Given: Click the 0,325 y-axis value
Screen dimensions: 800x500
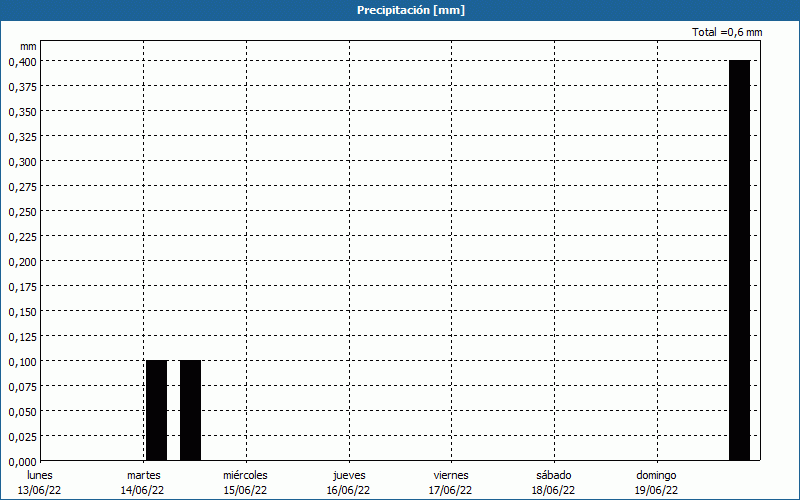Looking at the screenshot, I should click(x=23, y=137).
